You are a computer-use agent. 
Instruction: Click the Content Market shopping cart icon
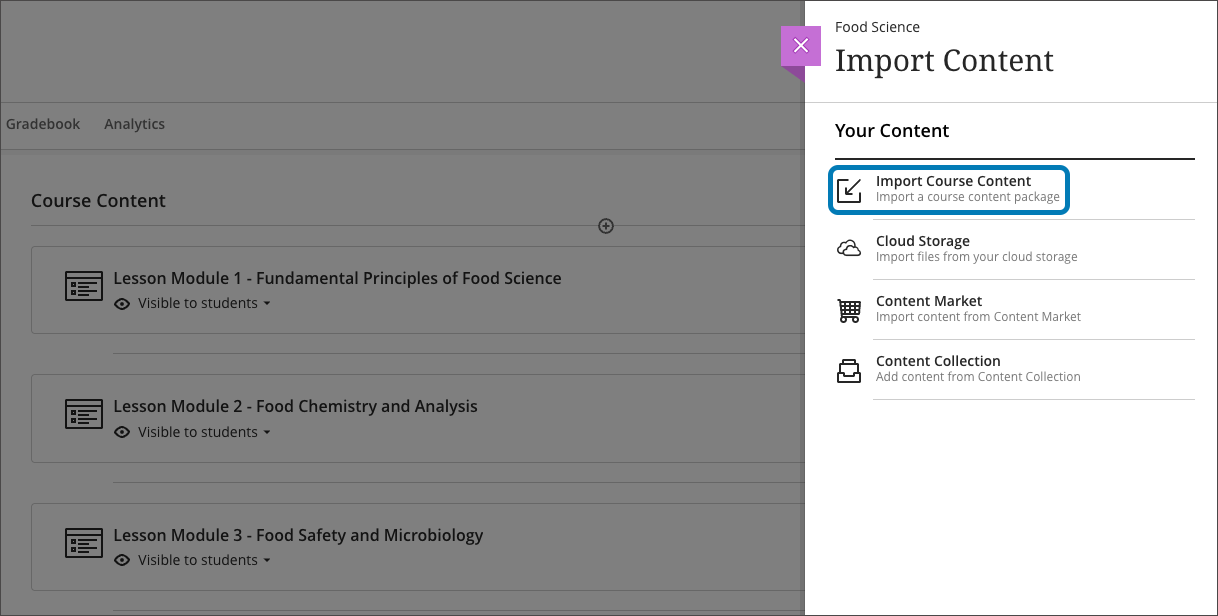tap(849, 310)
